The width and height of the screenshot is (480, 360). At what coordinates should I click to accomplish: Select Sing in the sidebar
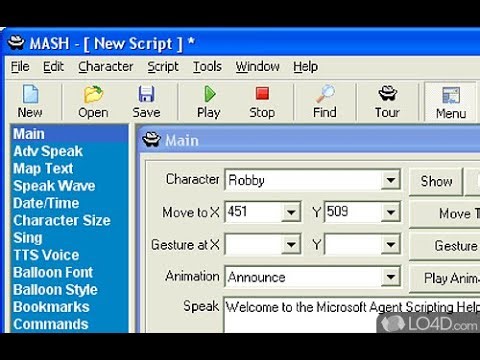tap(70, 238)
